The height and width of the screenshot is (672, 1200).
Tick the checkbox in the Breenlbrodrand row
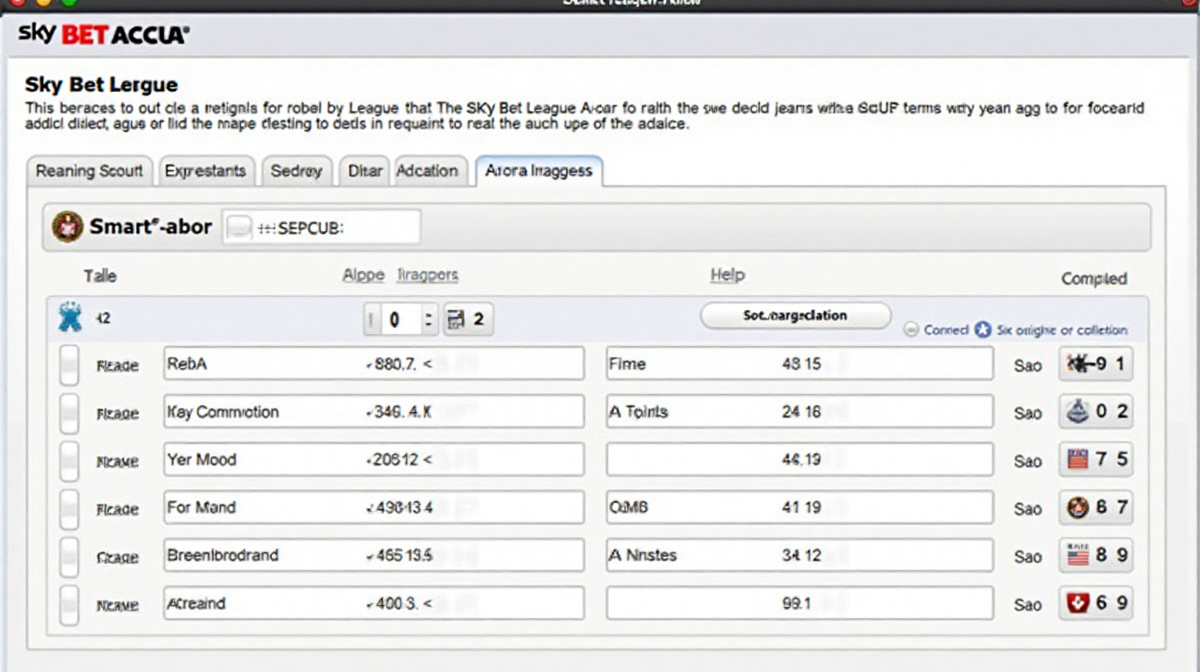point(69,556)
